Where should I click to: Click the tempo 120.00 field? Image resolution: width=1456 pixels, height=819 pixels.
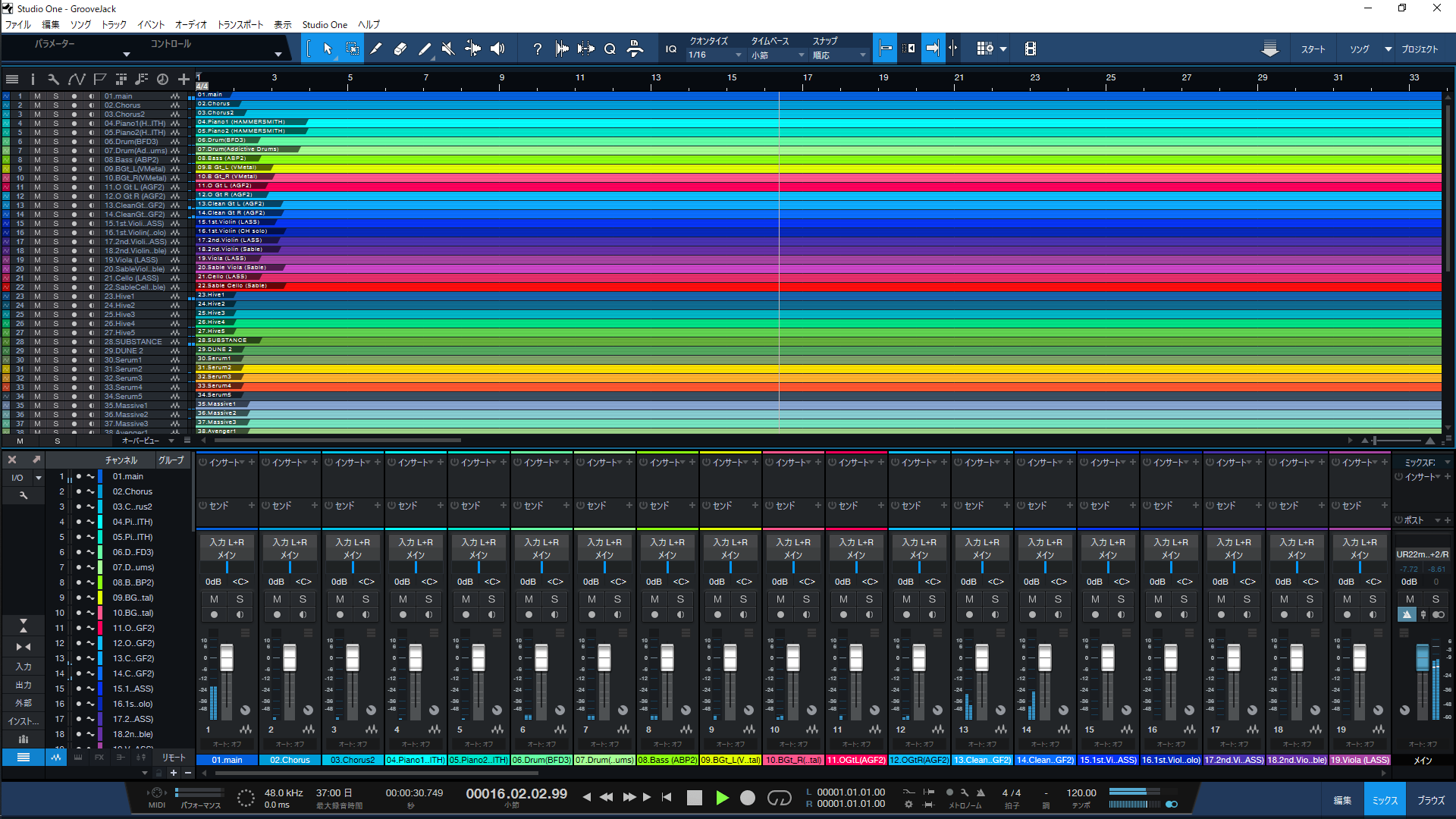click(1081, 793)
